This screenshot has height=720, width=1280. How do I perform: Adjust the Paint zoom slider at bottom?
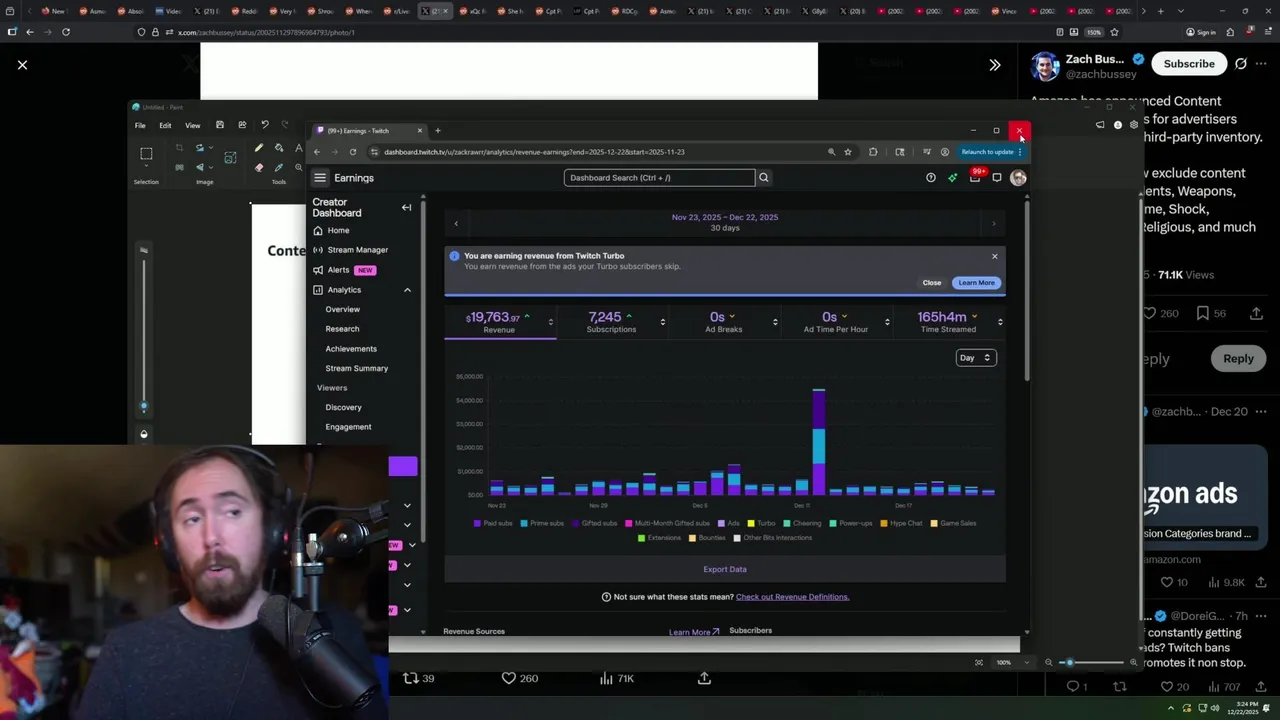click(x=1090, y=662)
